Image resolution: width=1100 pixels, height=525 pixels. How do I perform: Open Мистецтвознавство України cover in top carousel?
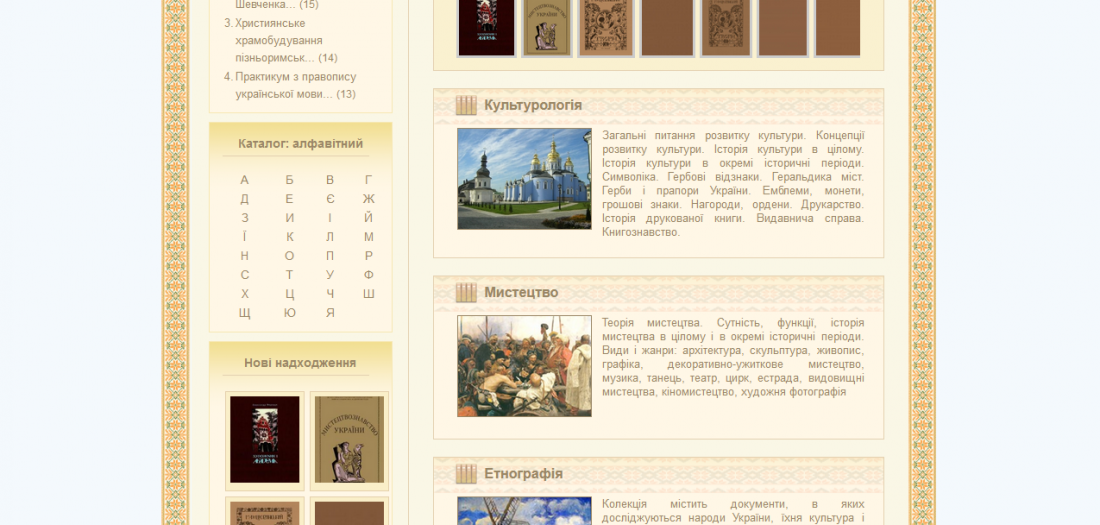point(546,27)
